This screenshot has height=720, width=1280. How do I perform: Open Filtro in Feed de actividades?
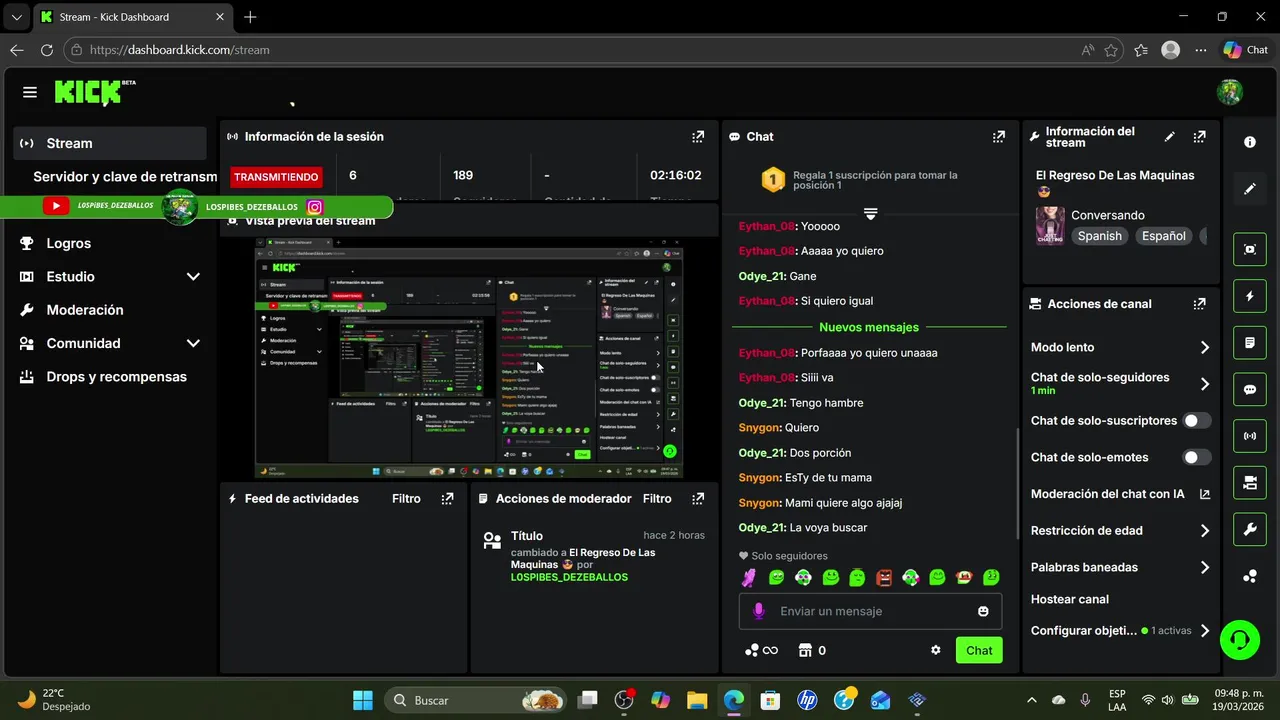click(406, 498)
